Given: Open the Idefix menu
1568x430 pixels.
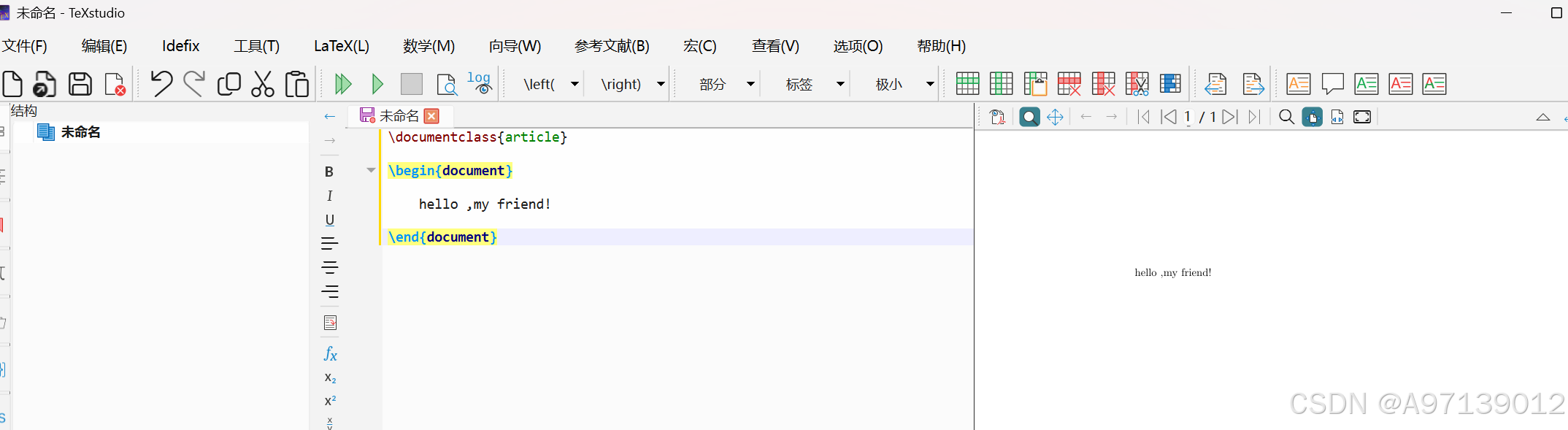Looking at the screenshot, I should (x=180, y=46).
